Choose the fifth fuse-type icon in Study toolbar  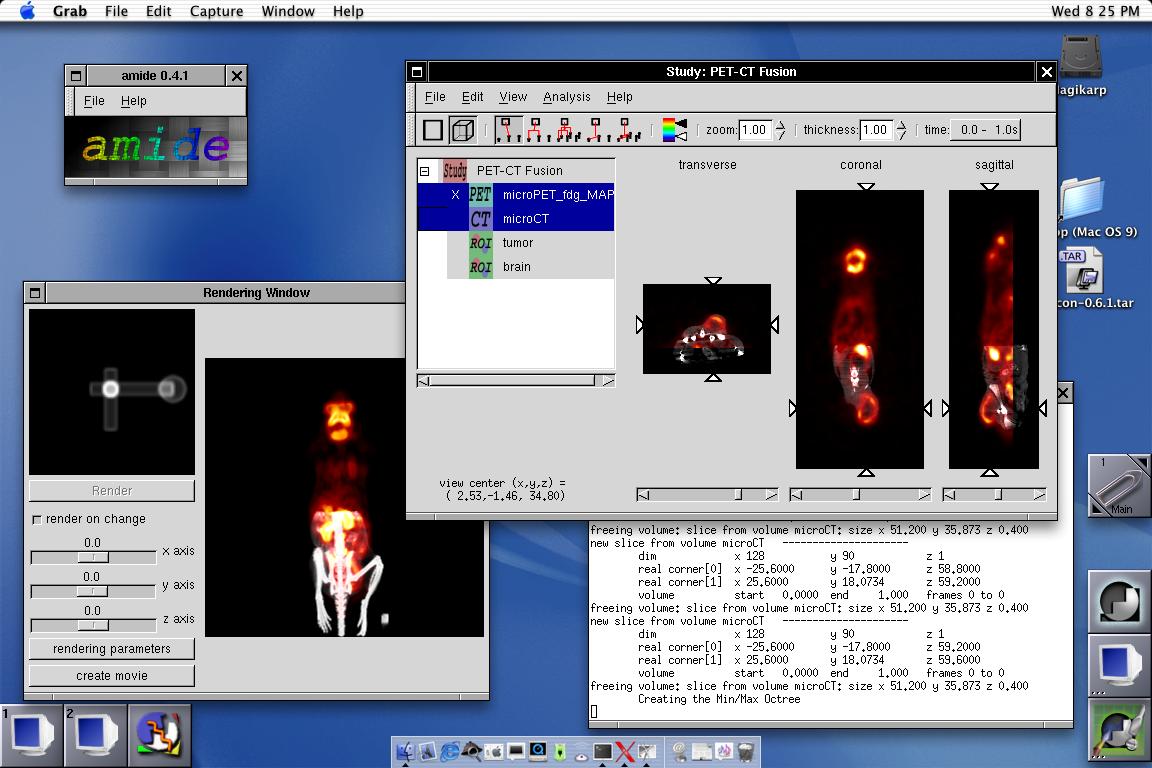pos(626,129)
